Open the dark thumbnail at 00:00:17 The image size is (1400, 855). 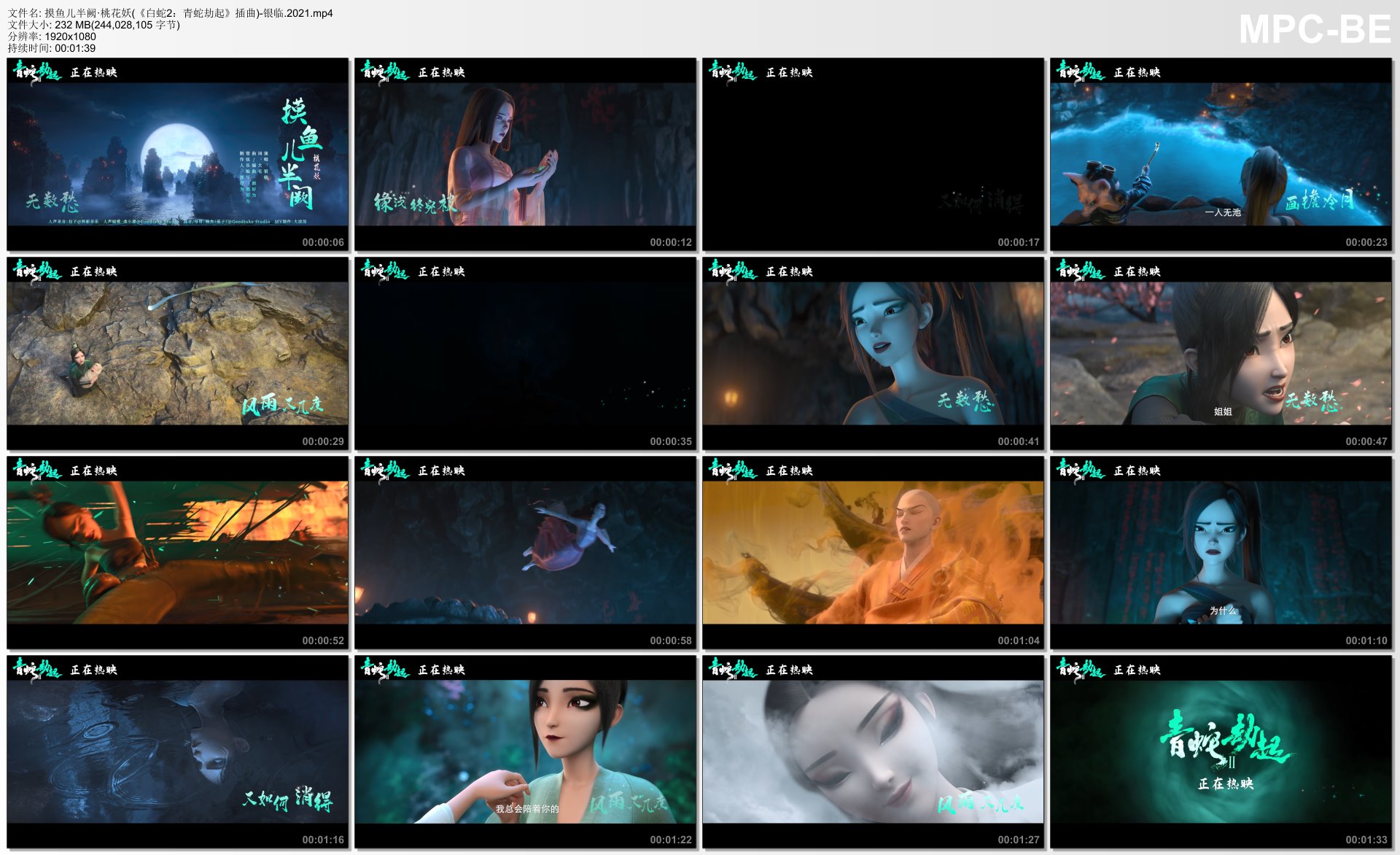coord(873,154)
